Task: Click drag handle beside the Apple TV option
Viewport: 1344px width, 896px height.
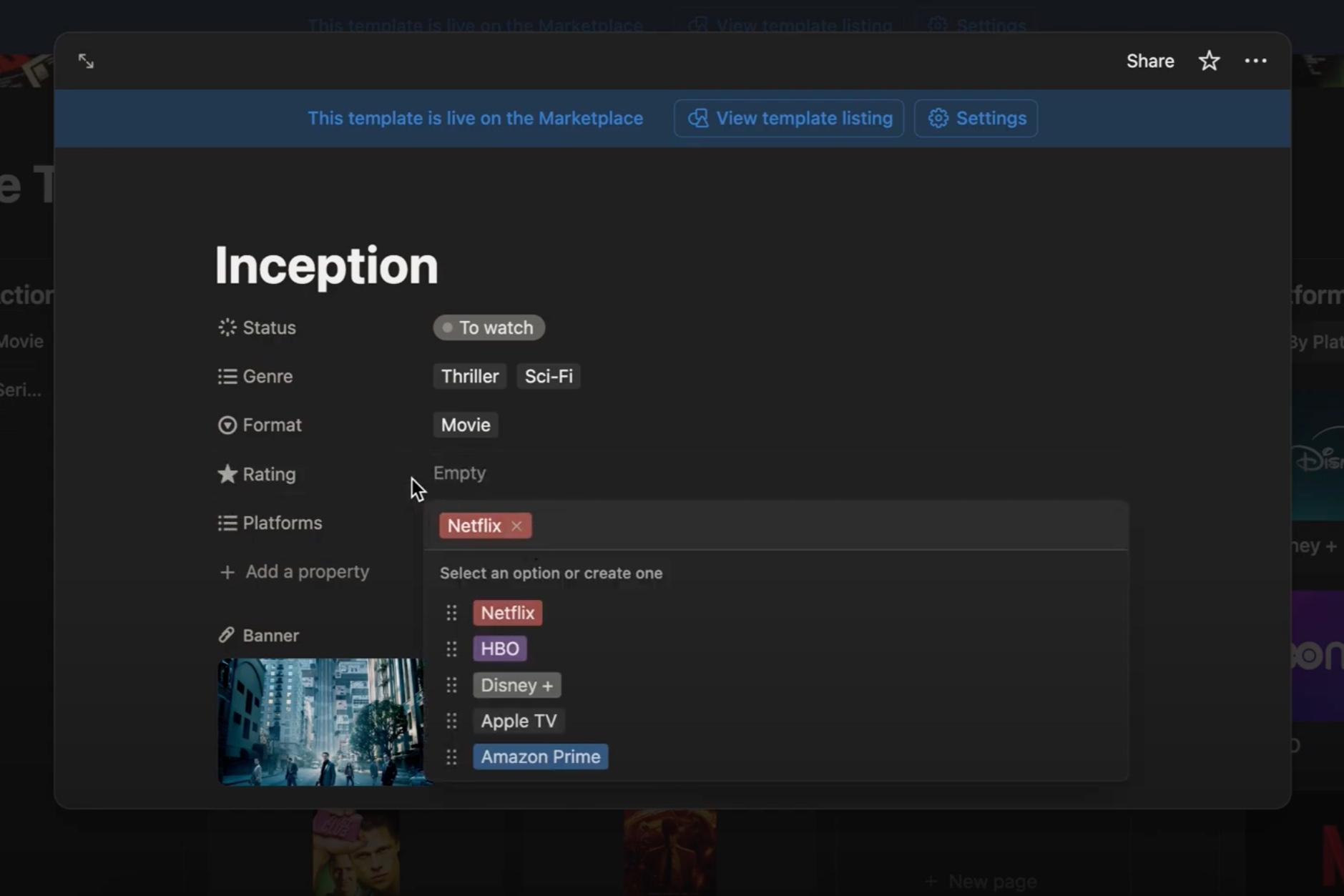Action: pos(451,722)
